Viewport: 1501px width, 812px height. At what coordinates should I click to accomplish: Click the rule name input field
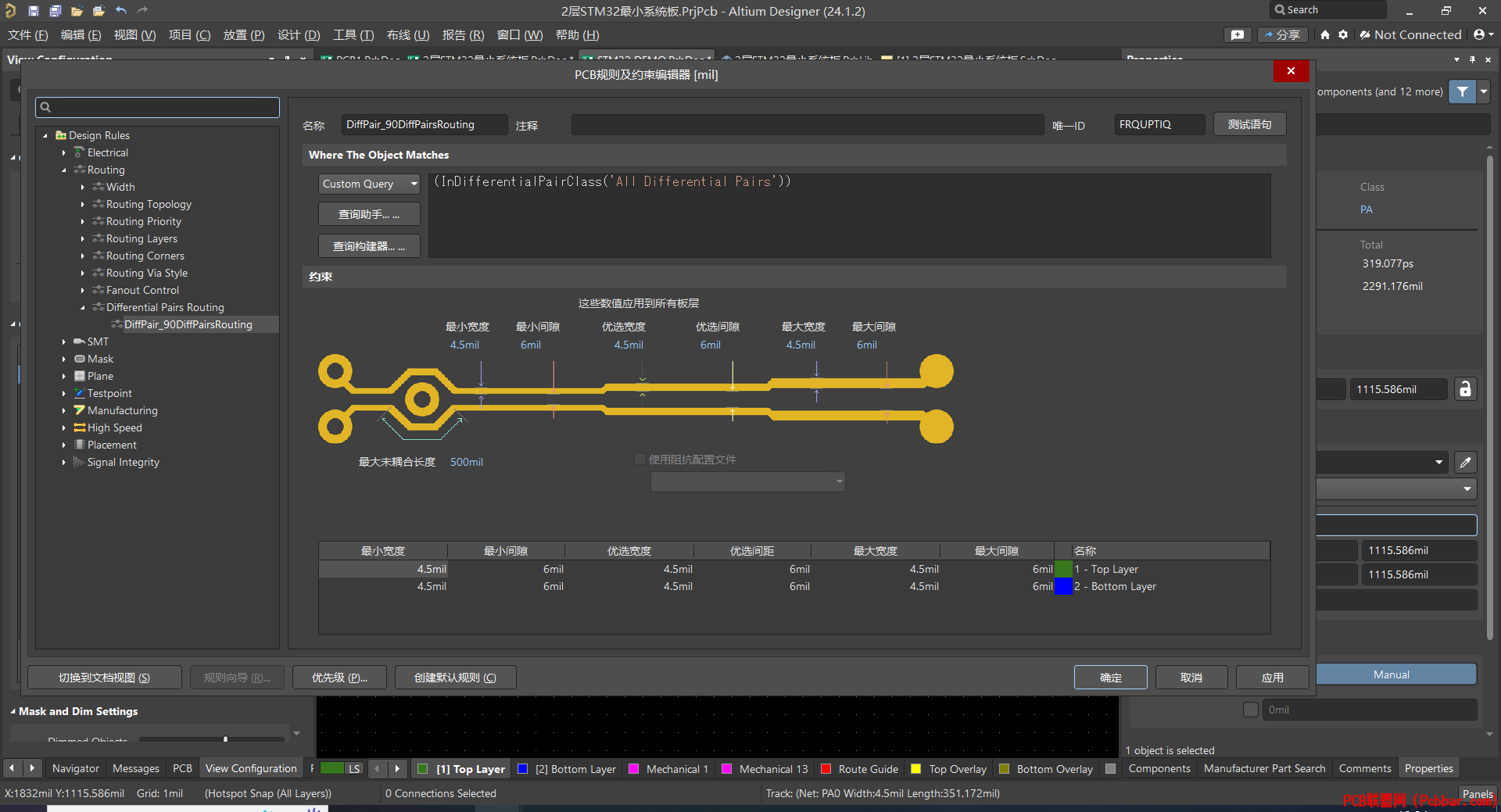(x=425, y=124)
